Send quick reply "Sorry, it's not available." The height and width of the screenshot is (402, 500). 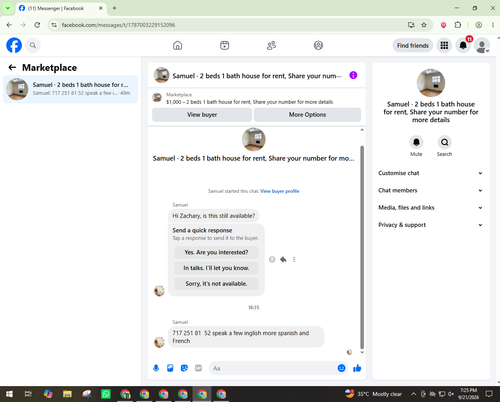[216, 284]
